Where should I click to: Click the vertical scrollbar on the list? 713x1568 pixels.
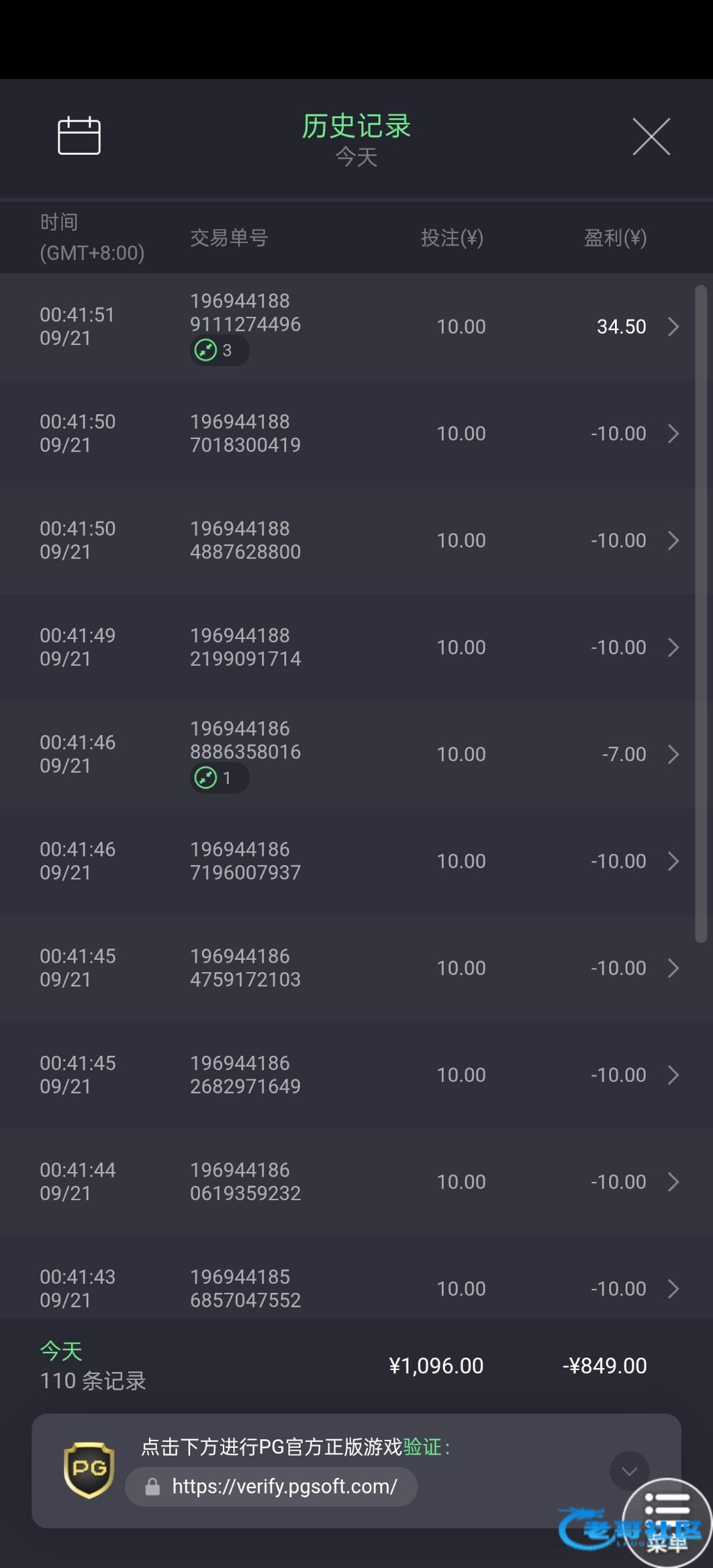point(701,614)
